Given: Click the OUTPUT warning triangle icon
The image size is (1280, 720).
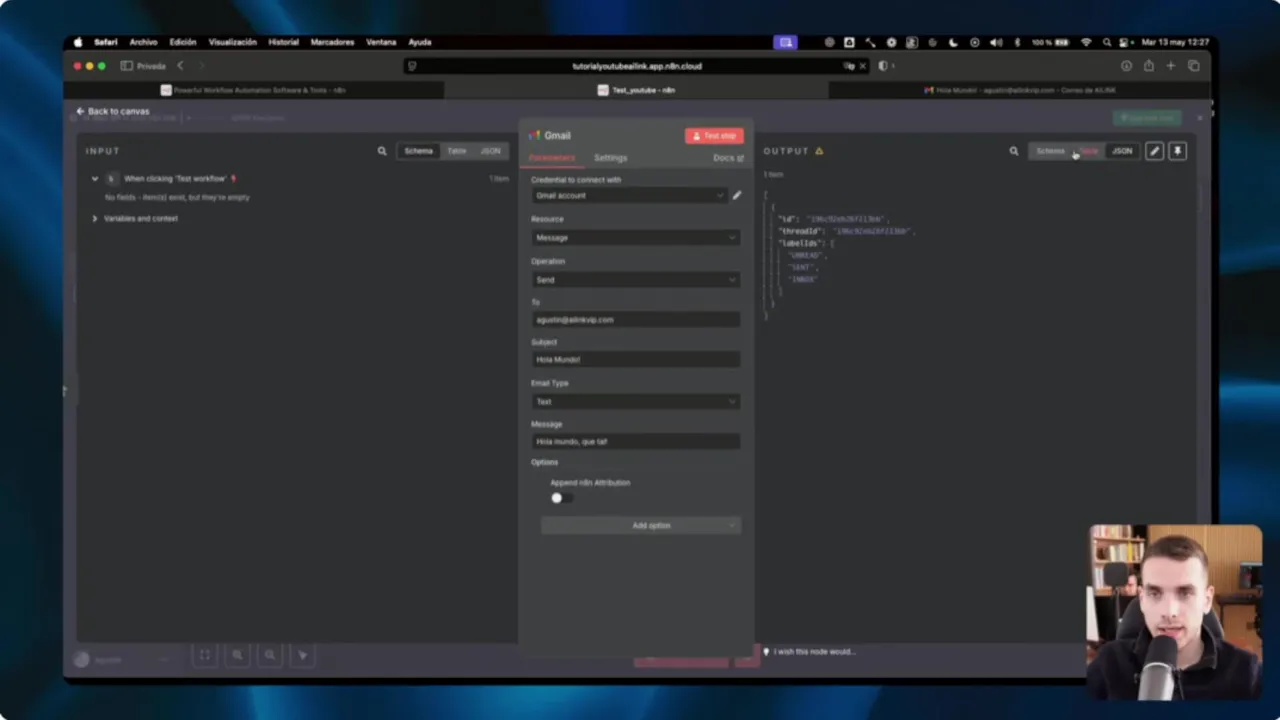Looking at the screenshot, I should [819, 151].
